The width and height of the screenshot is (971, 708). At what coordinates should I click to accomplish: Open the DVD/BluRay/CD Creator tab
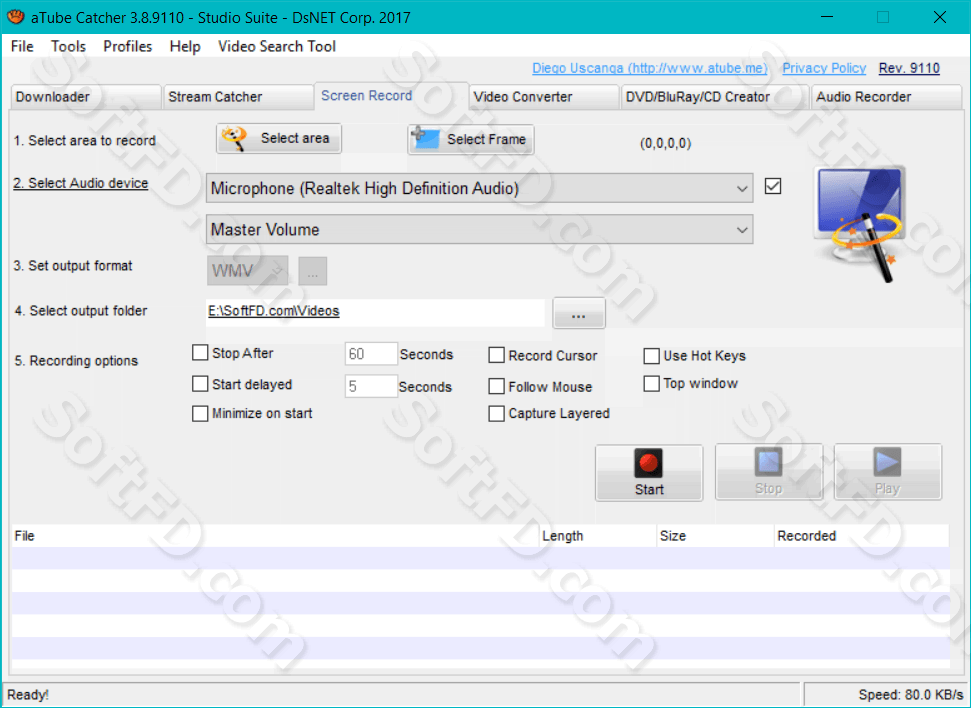coord(715,97)
